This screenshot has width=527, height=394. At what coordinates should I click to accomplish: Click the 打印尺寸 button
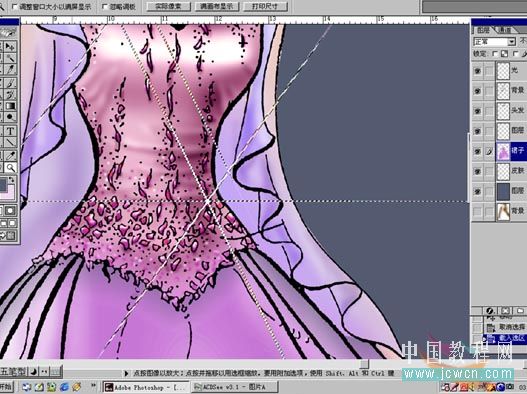(265, 6)
